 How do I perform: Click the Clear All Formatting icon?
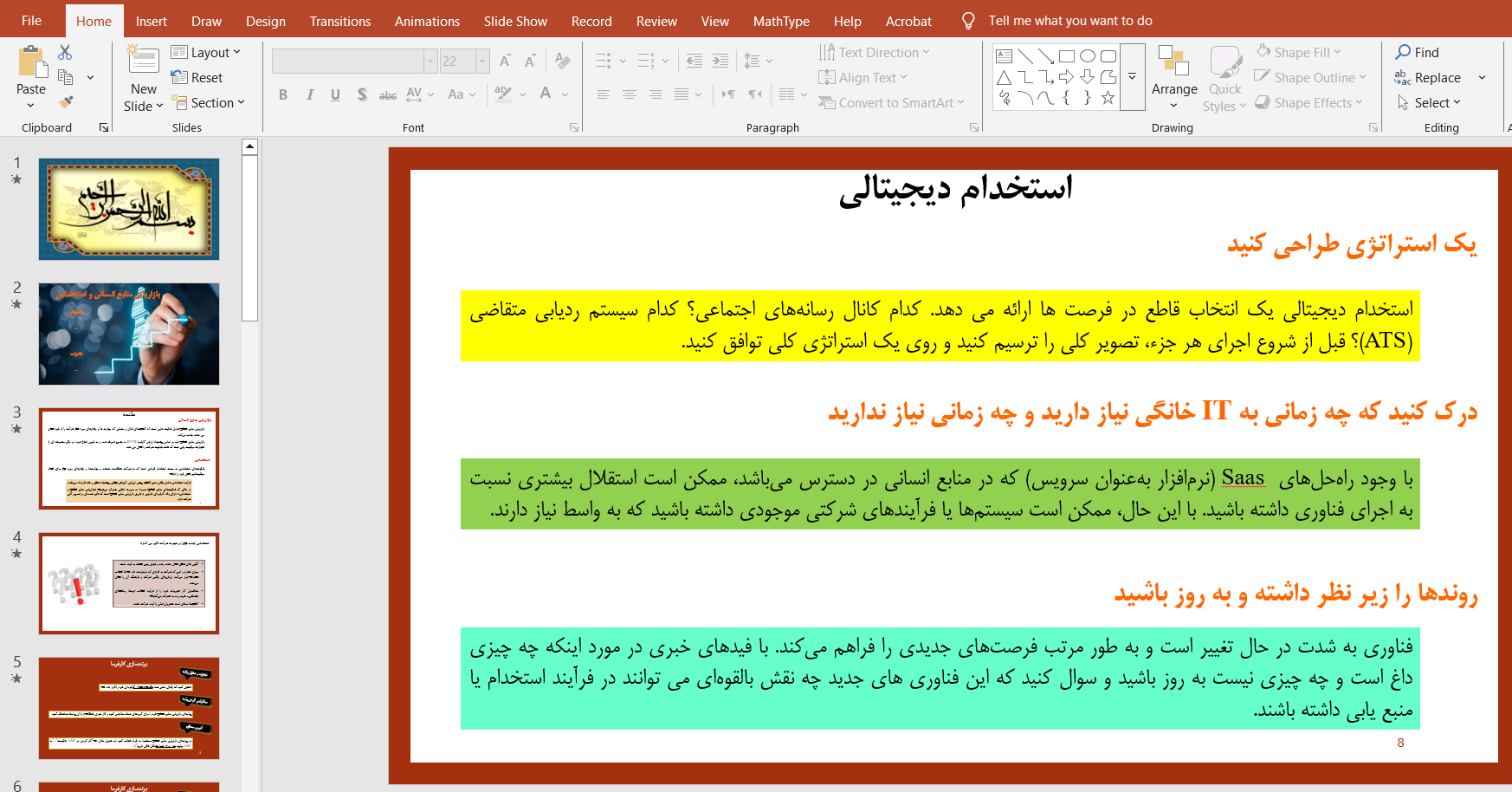(563, 61)
